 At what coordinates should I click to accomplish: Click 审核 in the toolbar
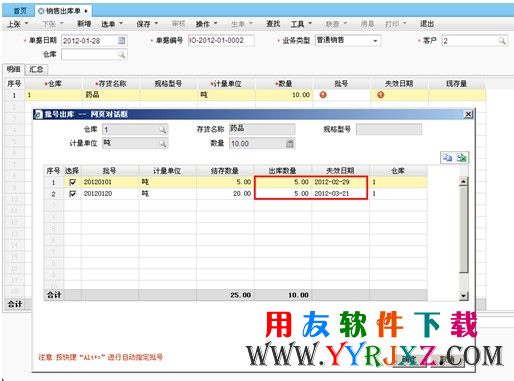click(x=178, y=24)
